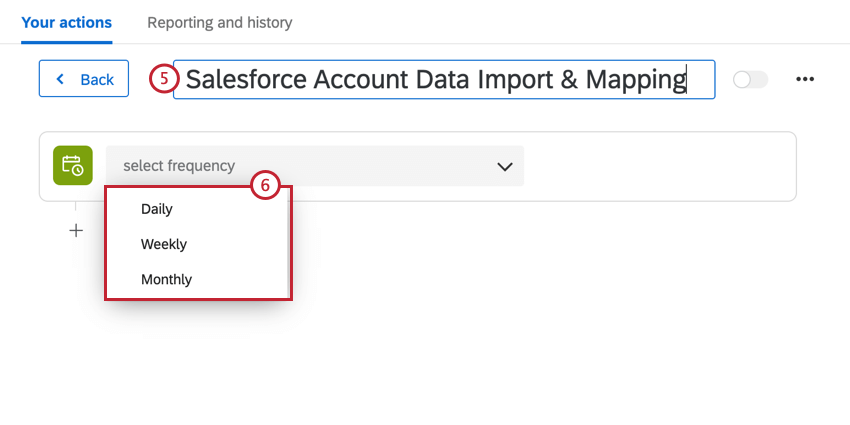Open the three-dot more options menu
The height and width of the screenshot is (425, 850).
click(805, 79)
